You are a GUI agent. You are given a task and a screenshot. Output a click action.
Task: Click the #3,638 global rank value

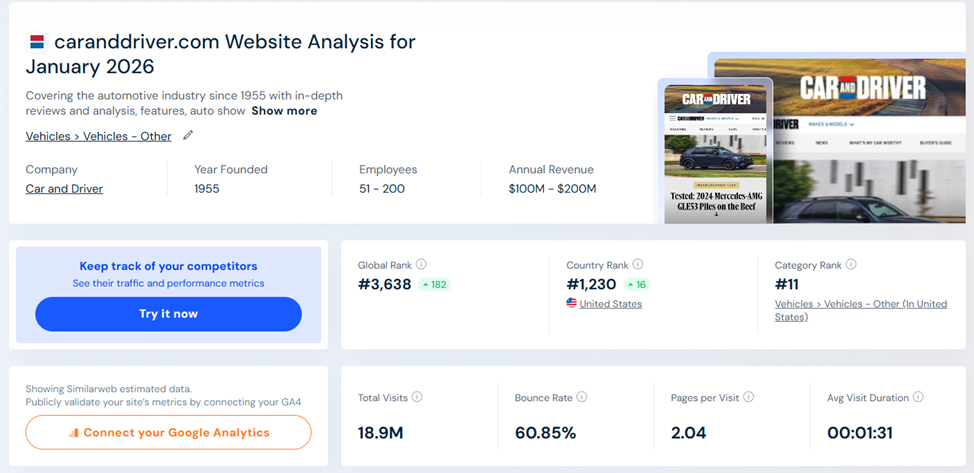385,285
